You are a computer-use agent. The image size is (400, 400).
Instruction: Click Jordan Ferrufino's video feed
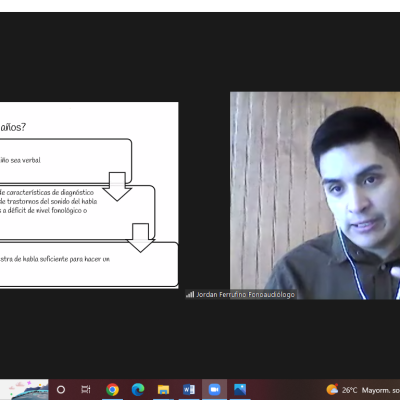point(315,195)
